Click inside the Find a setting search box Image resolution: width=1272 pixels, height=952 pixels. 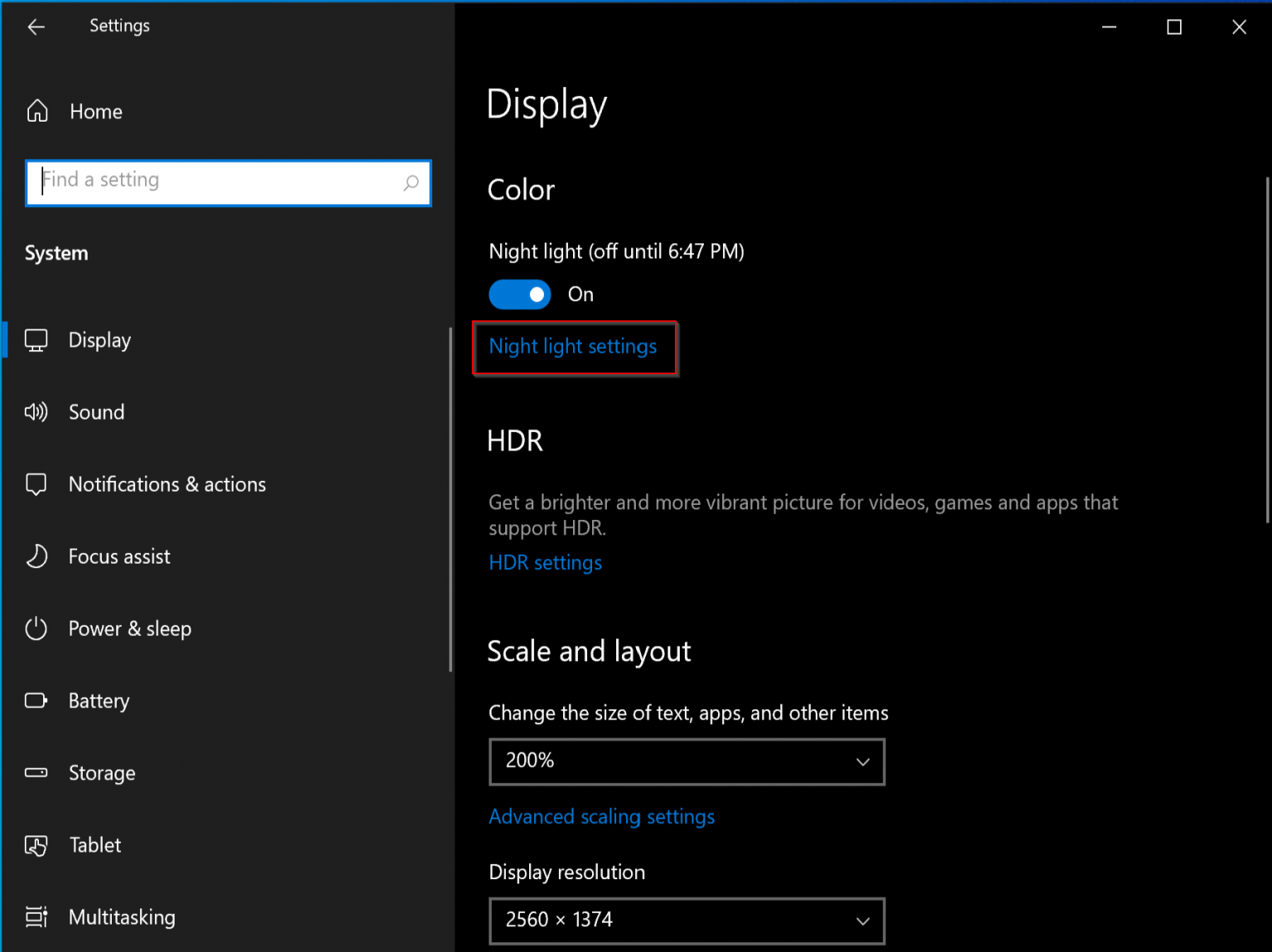tap(228, 182)
